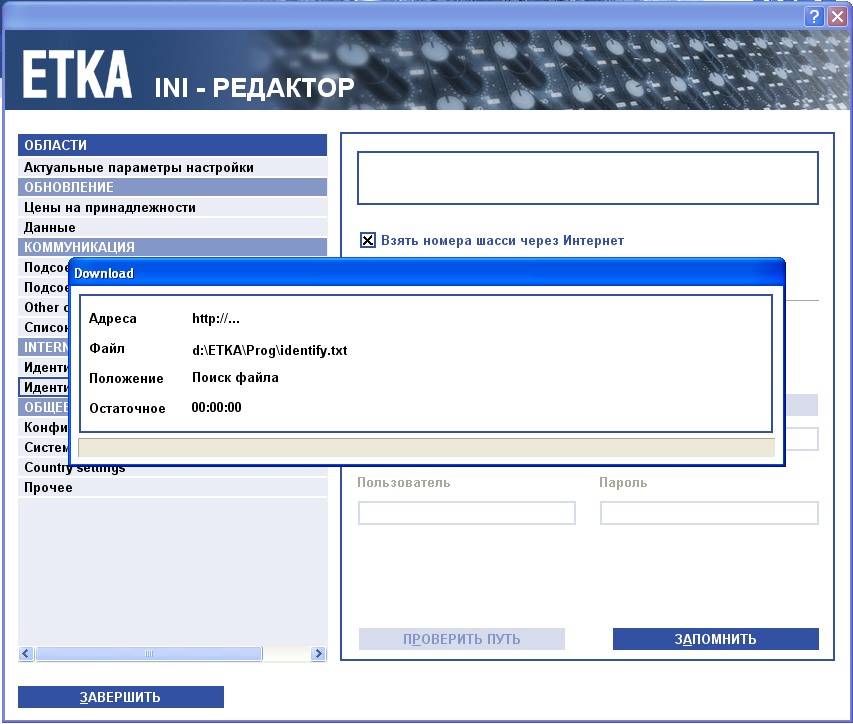This screenshot has width=853, height=724.
Task: Select 'Цены на принадлежности' menu item
Action: pos(110,207)
